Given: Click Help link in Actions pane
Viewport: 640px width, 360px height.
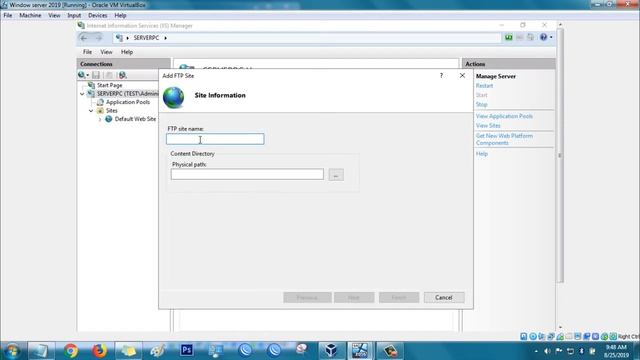Looking at the screenshot, I should (x=482, y=154).
